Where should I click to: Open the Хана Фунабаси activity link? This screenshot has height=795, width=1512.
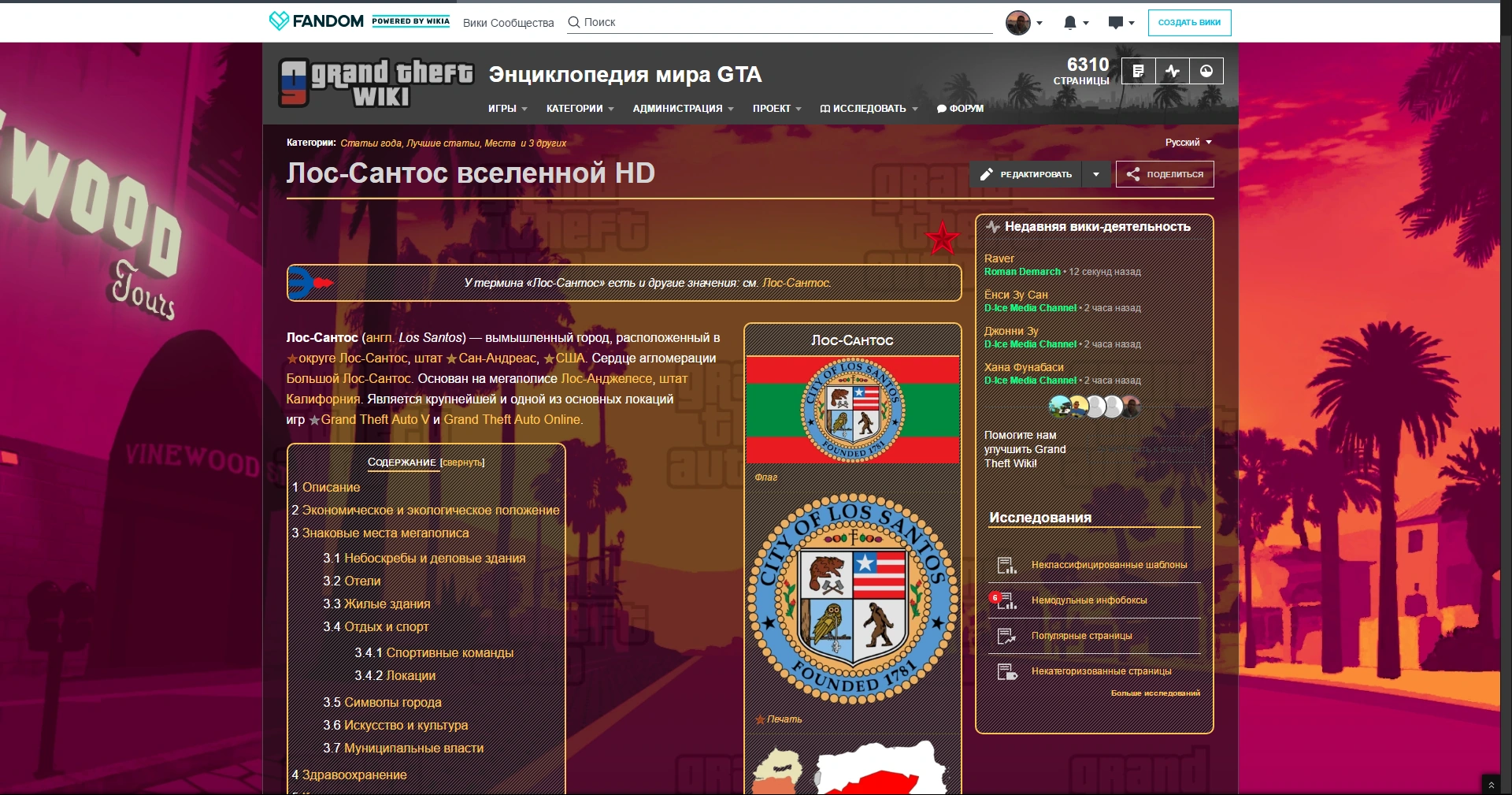[1024, 367]
